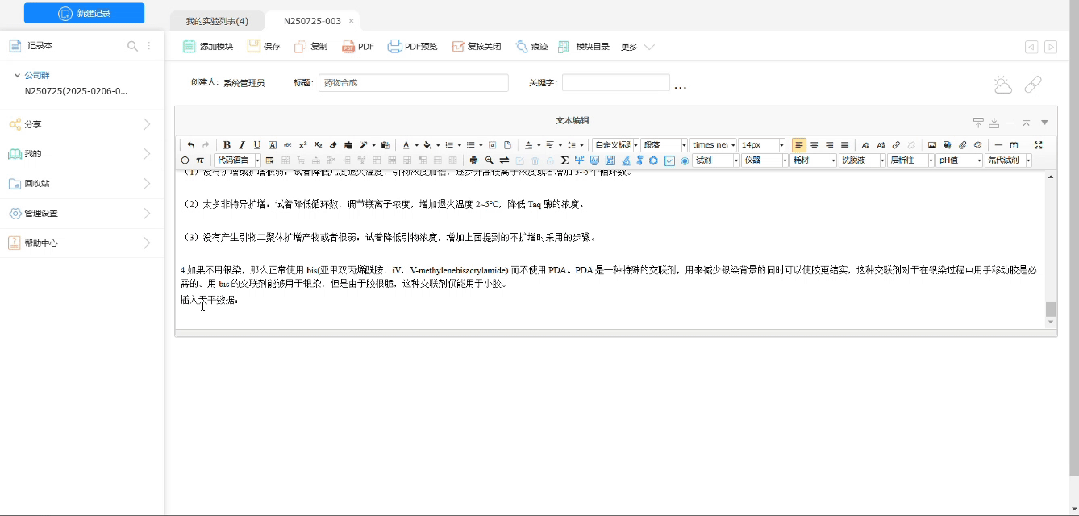1079x516 pixels.
Task: Export the record with the PDF button
Action: coord(357,47)
